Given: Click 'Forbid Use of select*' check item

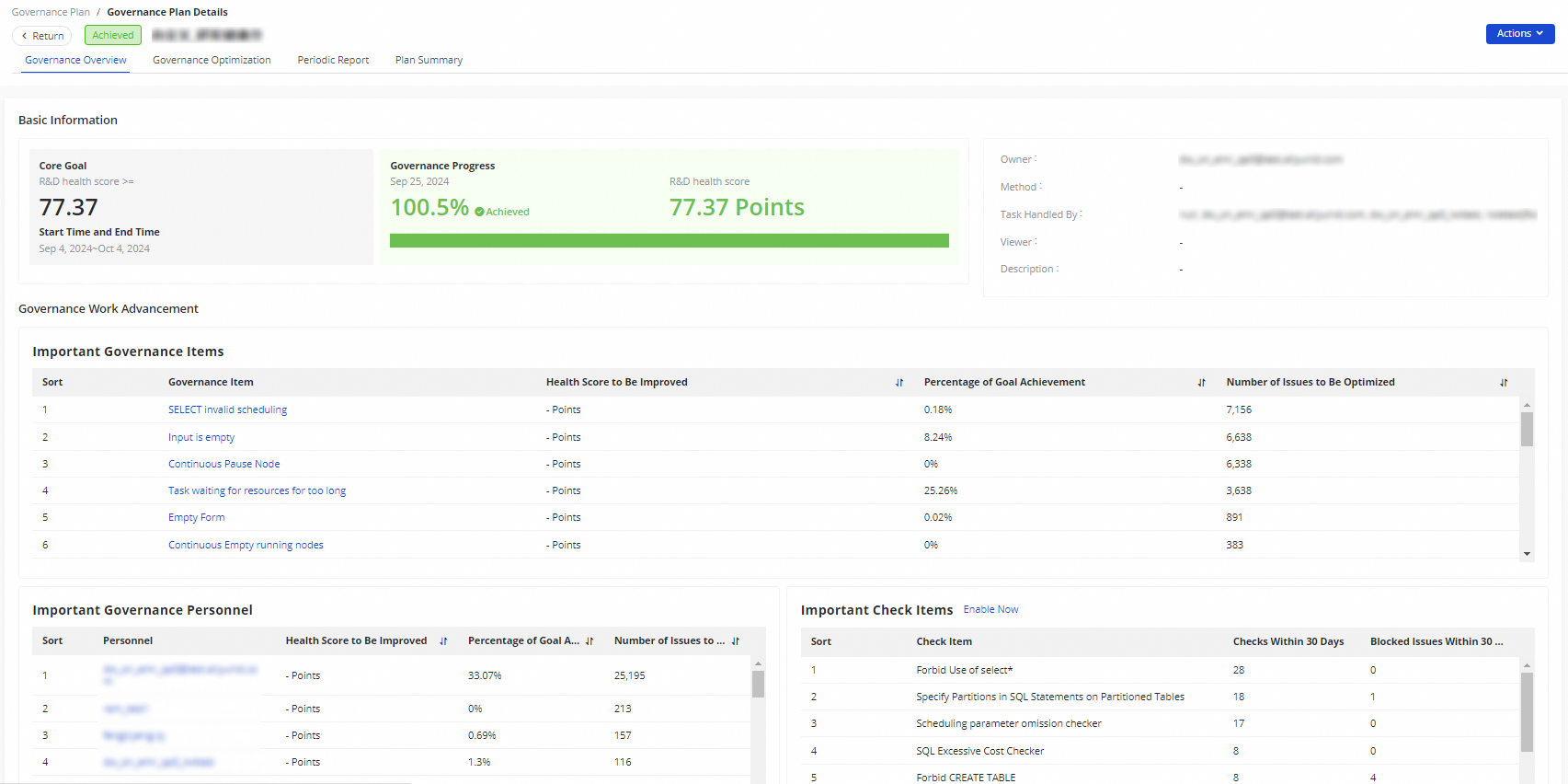Looking at the screenshot, I should 964,670.
